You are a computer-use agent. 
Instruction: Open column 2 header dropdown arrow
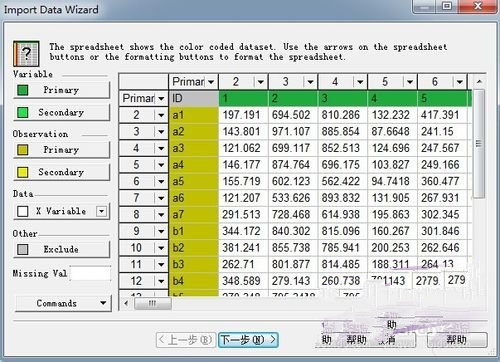[x=260, y=82]
